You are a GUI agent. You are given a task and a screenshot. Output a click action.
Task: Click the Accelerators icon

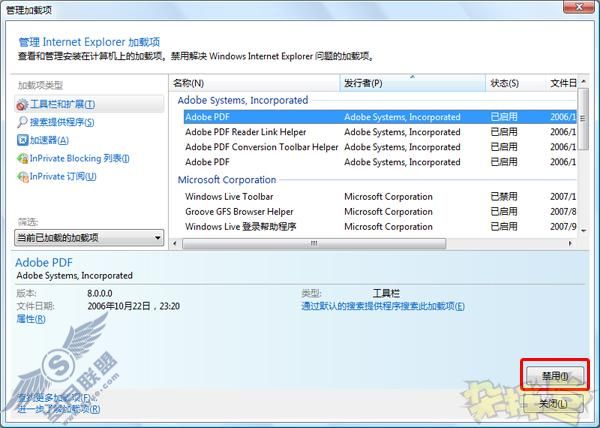pyautogui.click(x=22, y=140)
